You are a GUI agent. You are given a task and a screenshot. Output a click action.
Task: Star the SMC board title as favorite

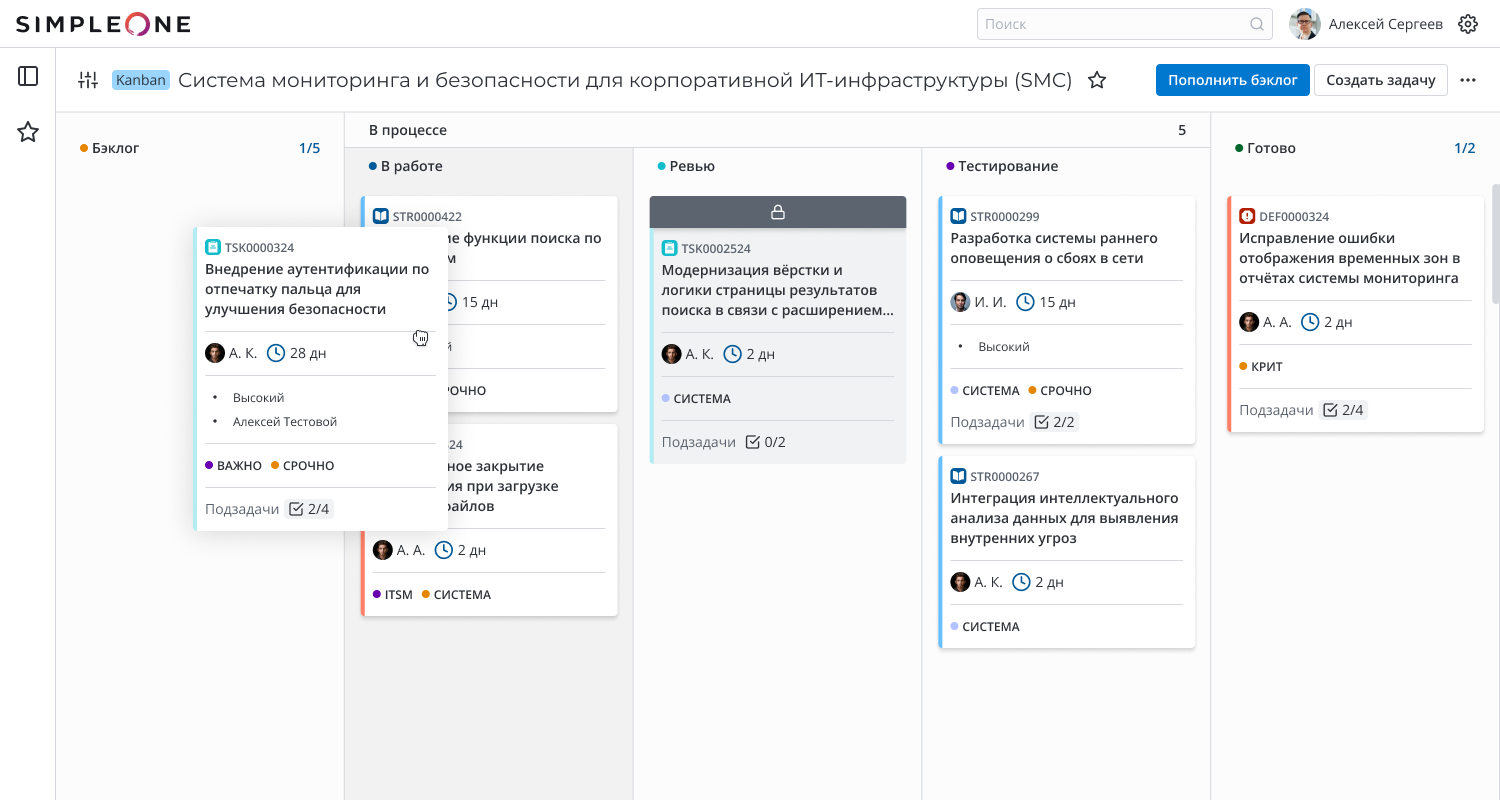pyautogui.click(x=1096, y=82)
